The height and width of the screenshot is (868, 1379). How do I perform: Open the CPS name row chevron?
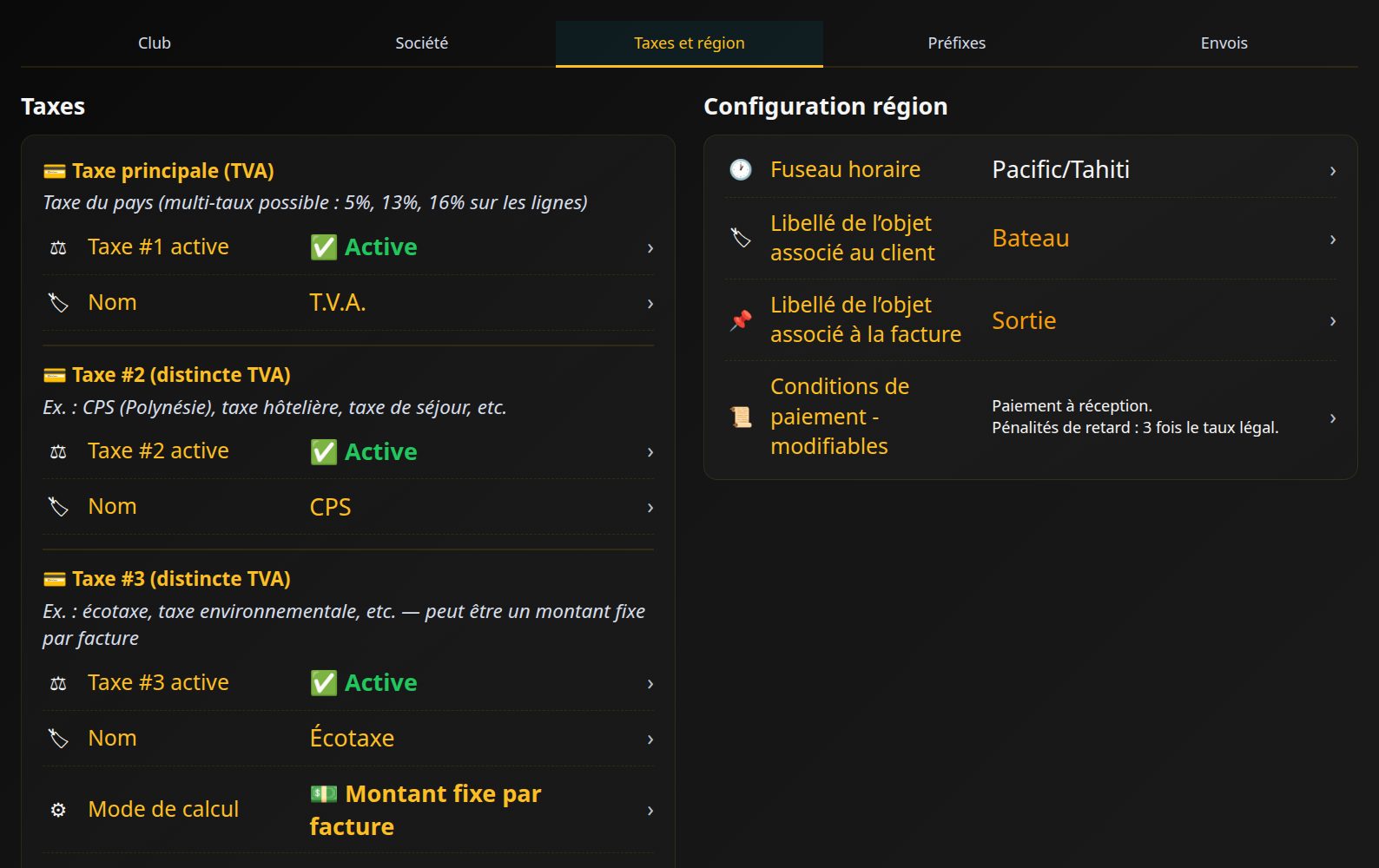(x=650, y=508)
